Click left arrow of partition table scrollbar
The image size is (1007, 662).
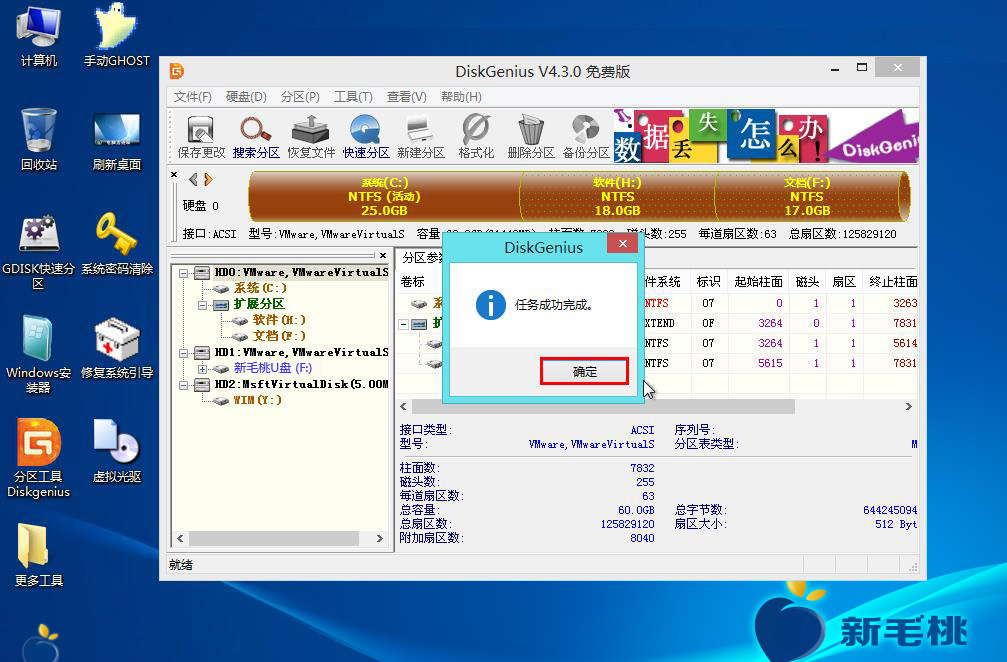coord(403,406)
